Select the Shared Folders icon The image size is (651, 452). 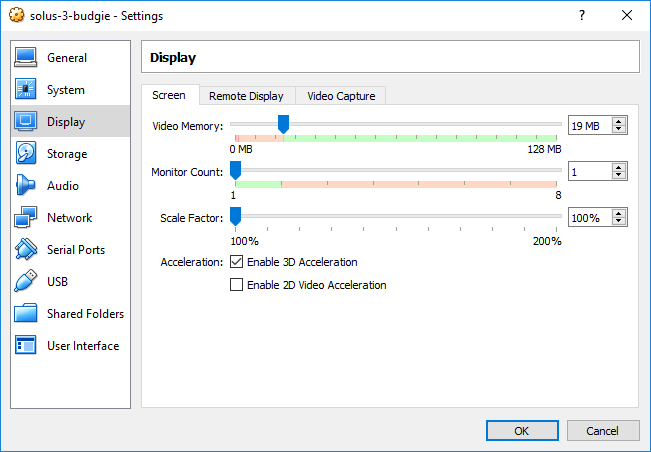click(25, 313)
